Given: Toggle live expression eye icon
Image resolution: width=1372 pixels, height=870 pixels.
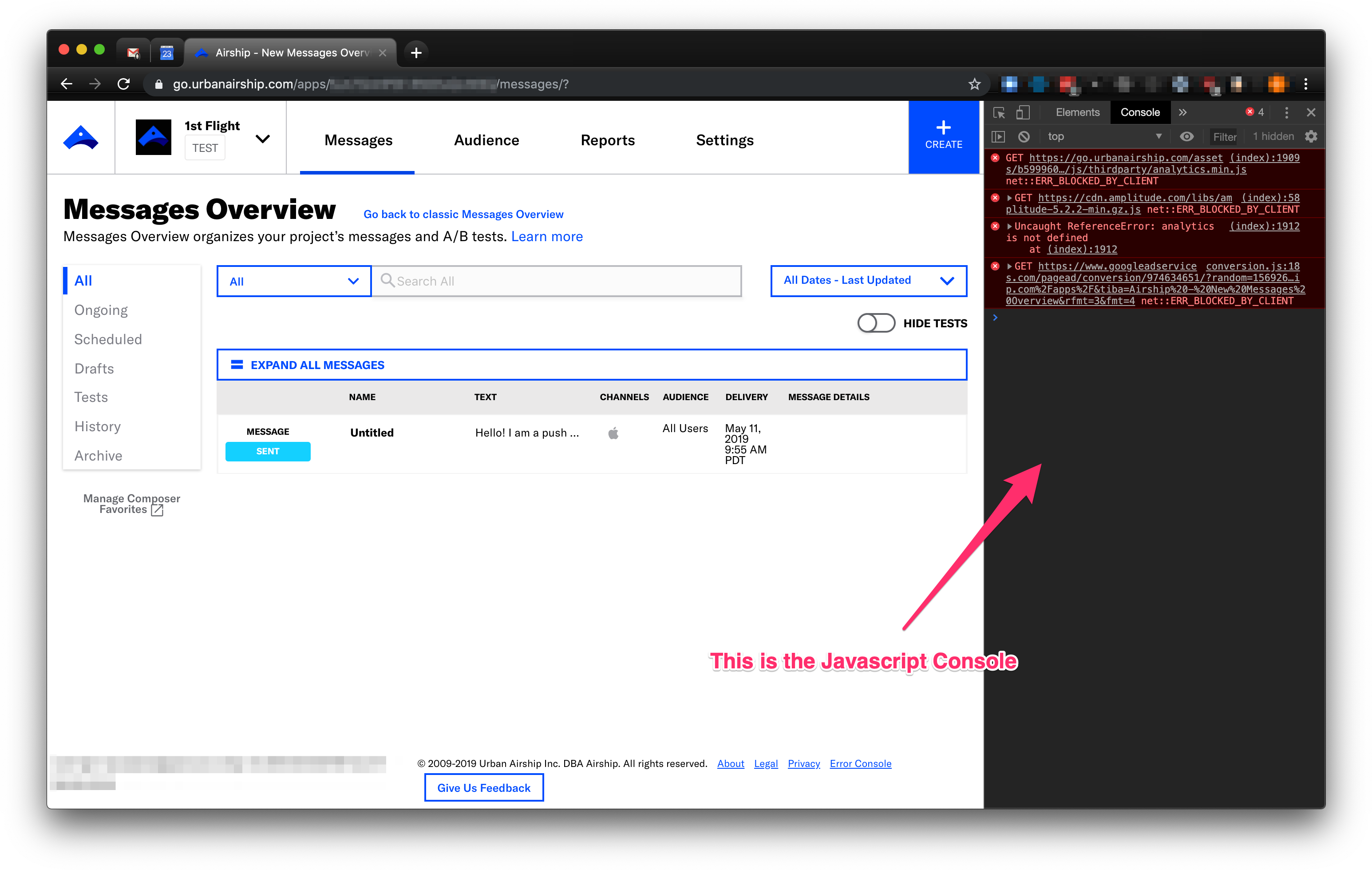Looking at the screenshot, I should click(1186, 136).
